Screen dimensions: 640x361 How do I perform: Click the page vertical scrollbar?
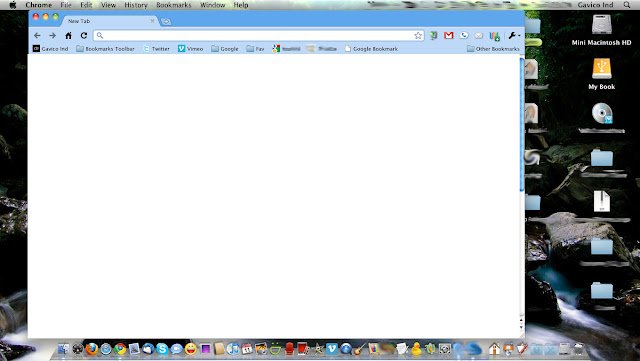522,125
